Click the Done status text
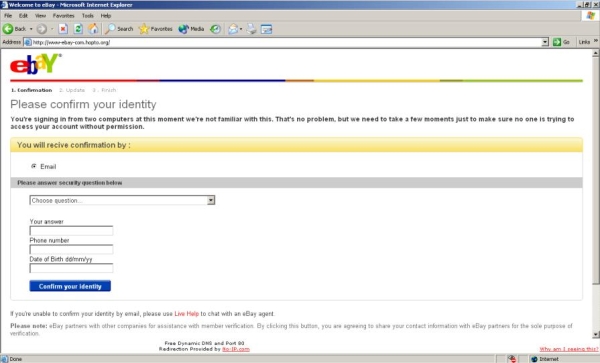The image size is (600, 363). 16,359
